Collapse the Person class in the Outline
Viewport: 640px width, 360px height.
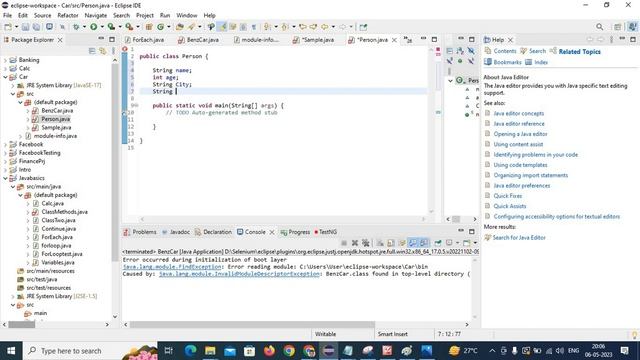click(x=451, y=80)
